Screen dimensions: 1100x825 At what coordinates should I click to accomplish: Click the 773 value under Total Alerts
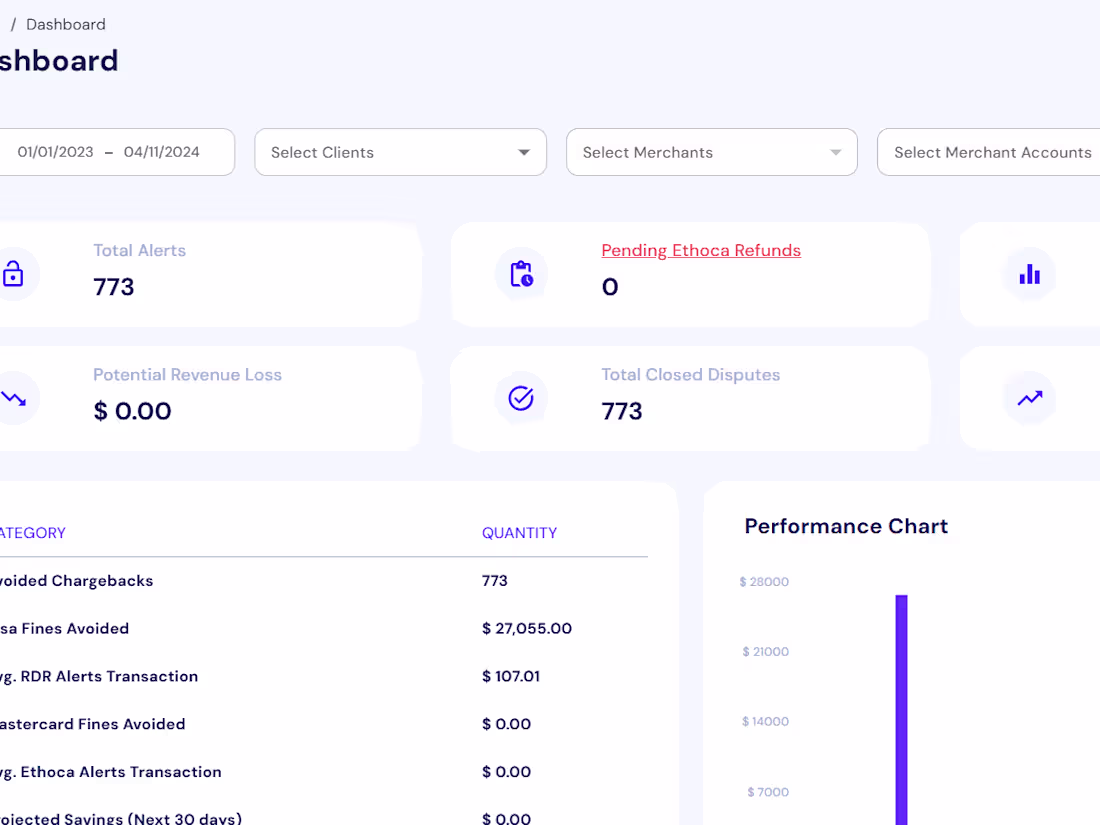click(x=114, y=287)
